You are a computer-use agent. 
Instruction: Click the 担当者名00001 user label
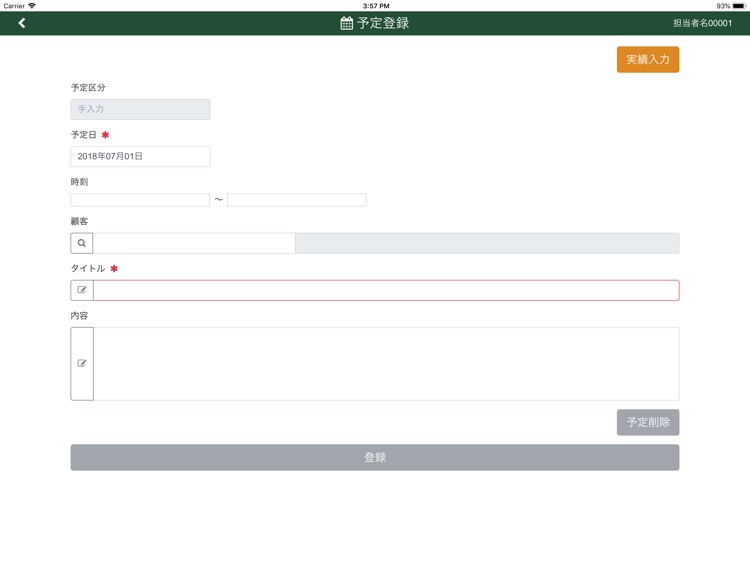702,23
